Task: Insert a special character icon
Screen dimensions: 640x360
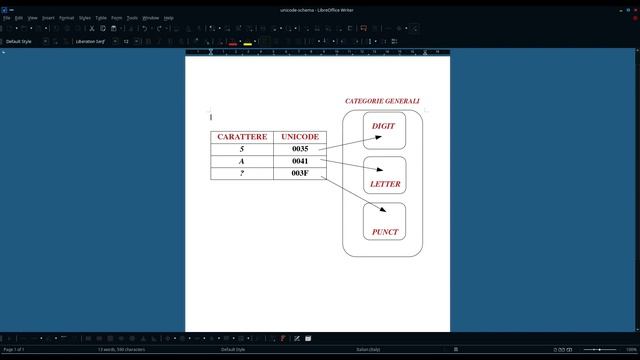Action: [289, 28]
